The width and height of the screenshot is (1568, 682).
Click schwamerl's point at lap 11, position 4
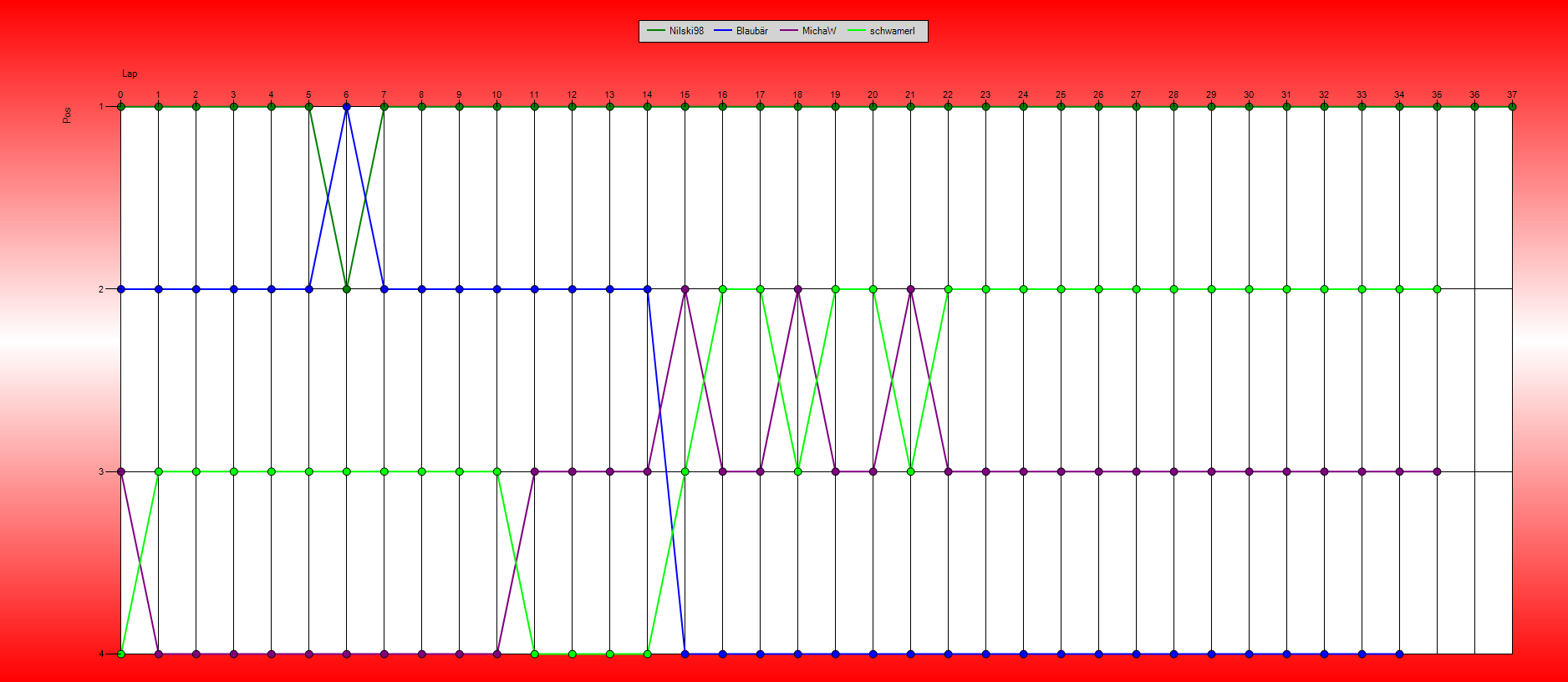(x=535, y=654)
